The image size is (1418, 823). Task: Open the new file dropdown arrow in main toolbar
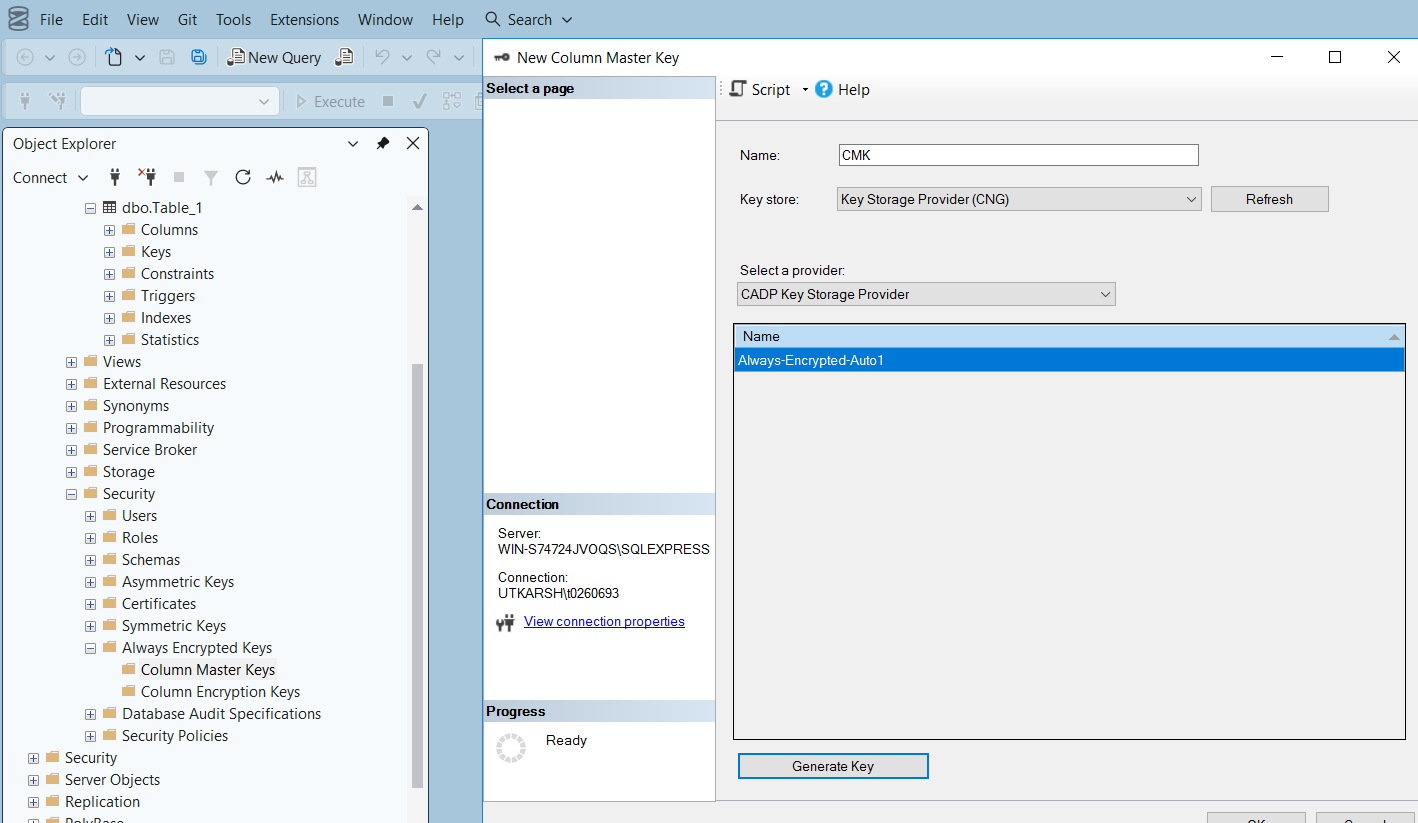pos(140,58)
